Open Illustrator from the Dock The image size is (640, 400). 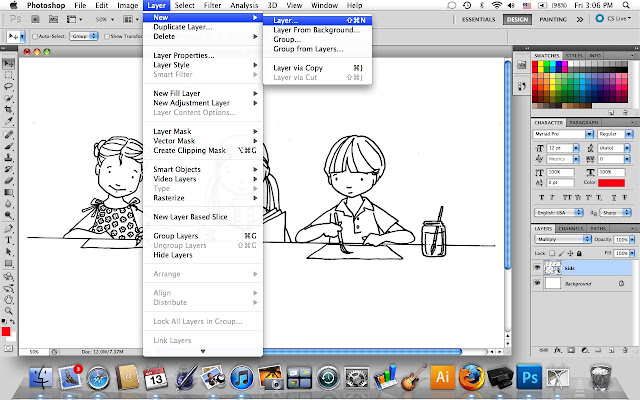[443, 377]
